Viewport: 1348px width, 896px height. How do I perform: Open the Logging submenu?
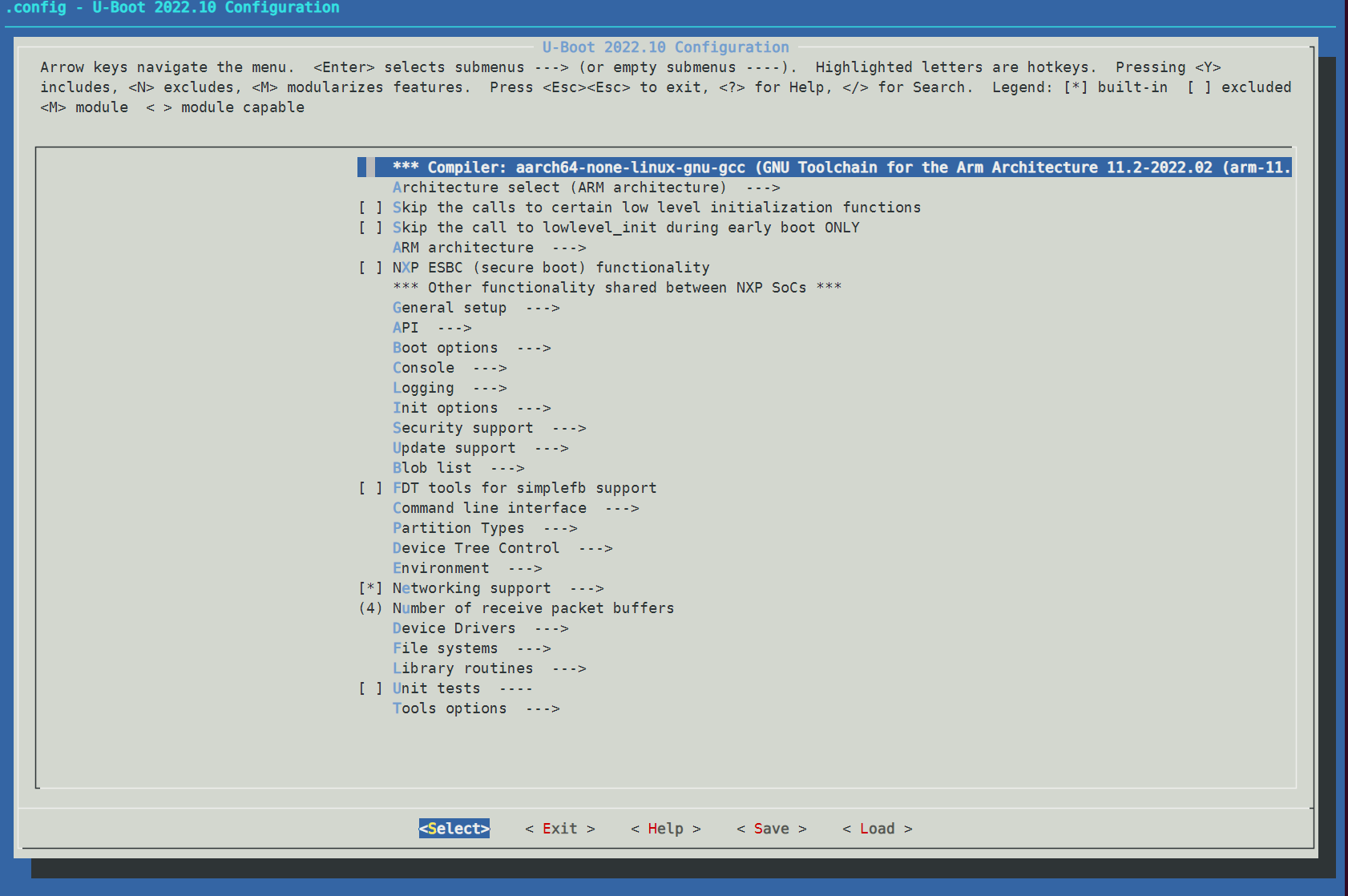450,388
